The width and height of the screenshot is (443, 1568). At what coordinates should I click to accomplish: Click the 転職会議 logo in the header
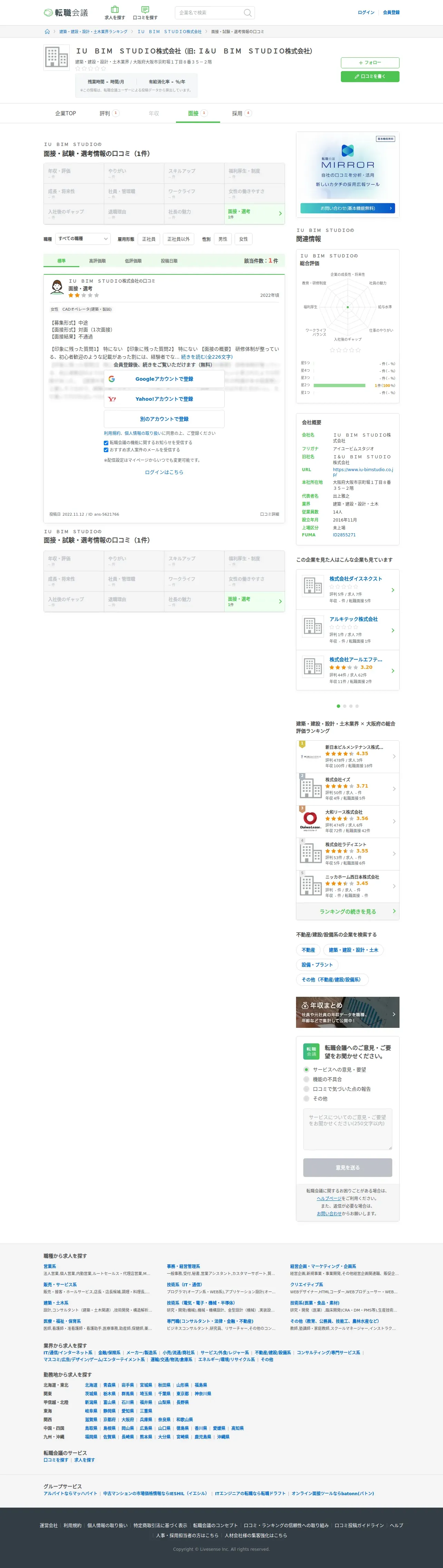[x=66, y=13]
